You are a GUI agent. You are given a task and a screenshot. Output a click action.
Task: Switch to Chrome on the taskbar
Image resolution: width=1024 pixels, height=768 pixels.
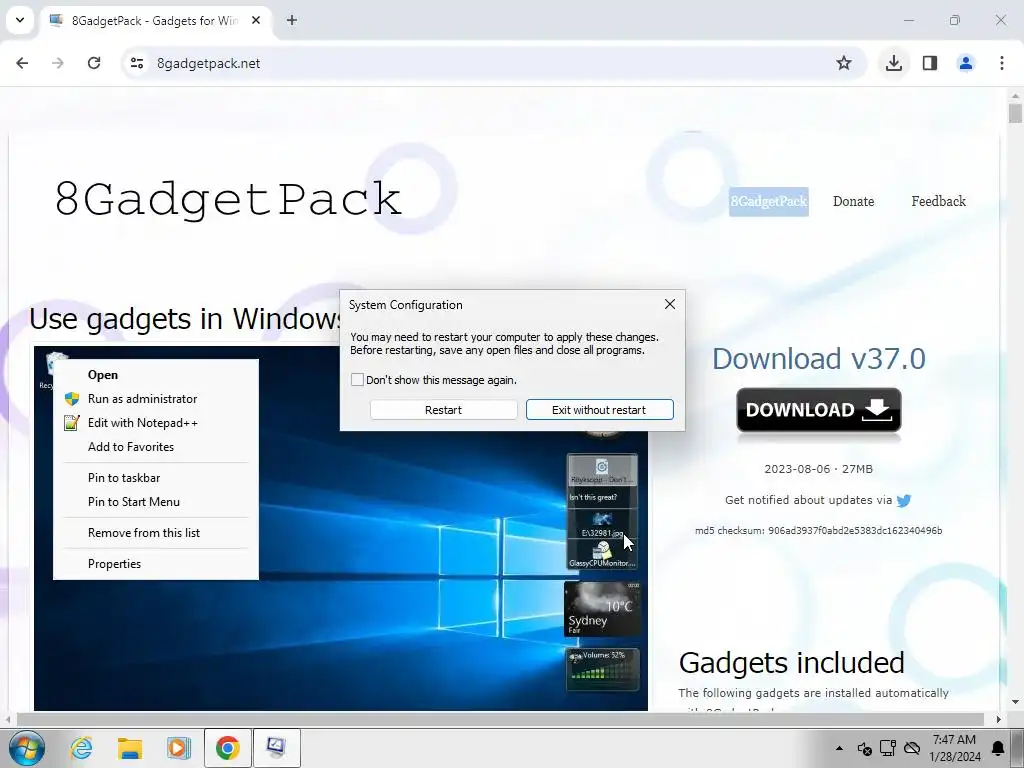coord(228,748)
